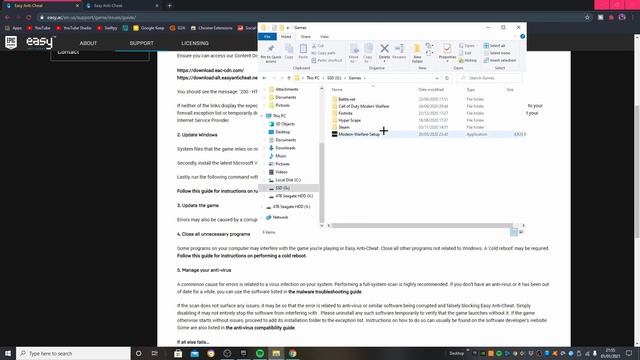Create a New folder from the ribbon
Screen dimensions: 640x360
(x=417, y=53)
